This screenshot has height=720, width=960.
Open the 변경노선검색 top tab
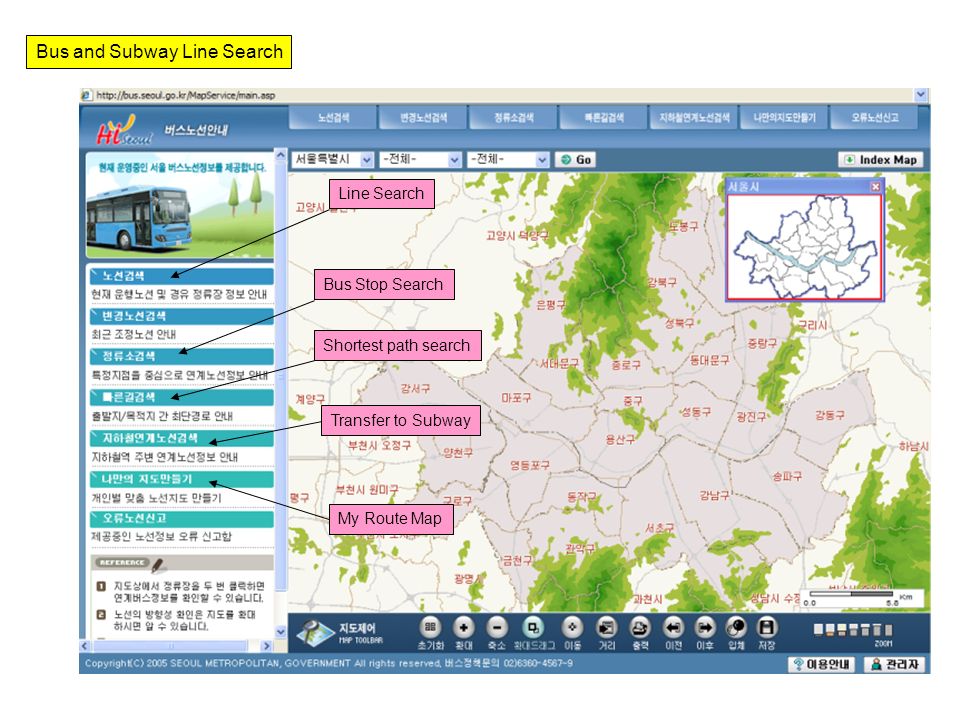423,118
